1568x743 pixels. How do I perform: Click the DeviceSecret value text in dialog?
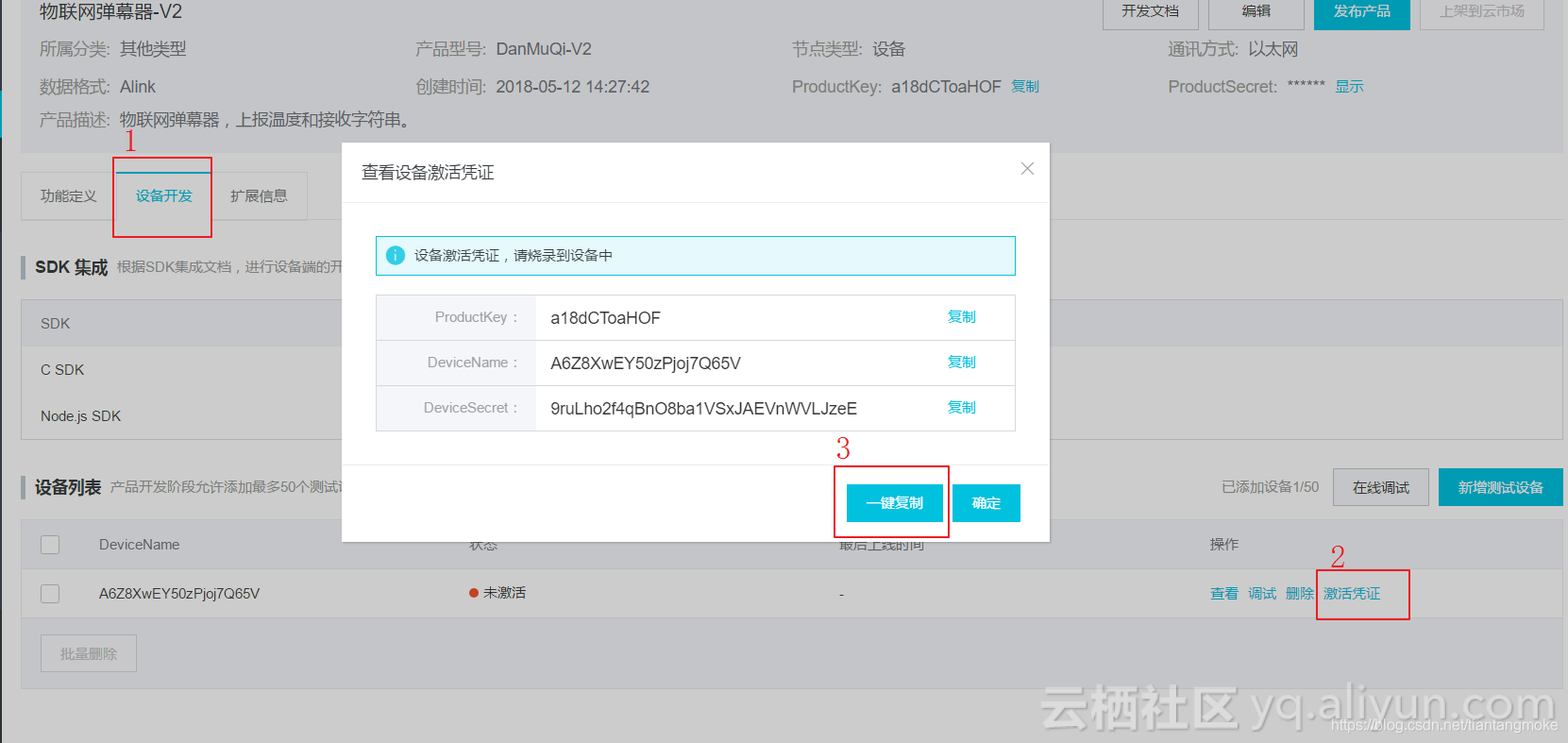(704, 409)
